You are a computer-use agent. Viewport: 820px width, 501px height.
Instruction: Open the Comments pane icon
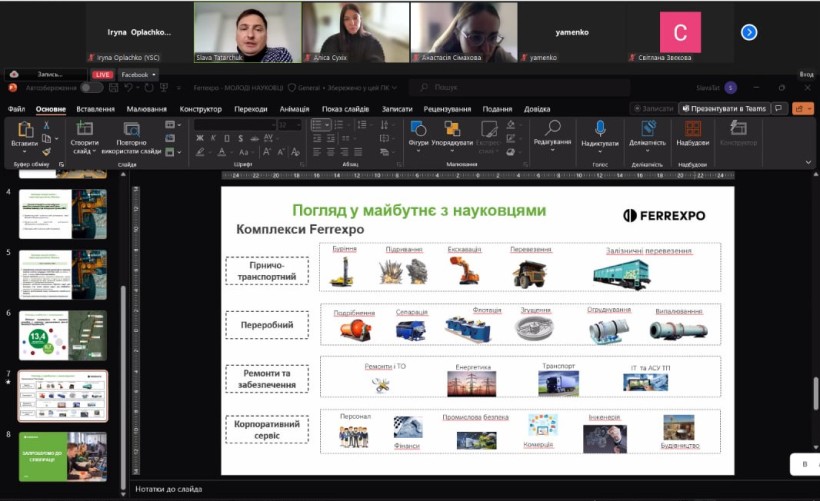point(779,108)
